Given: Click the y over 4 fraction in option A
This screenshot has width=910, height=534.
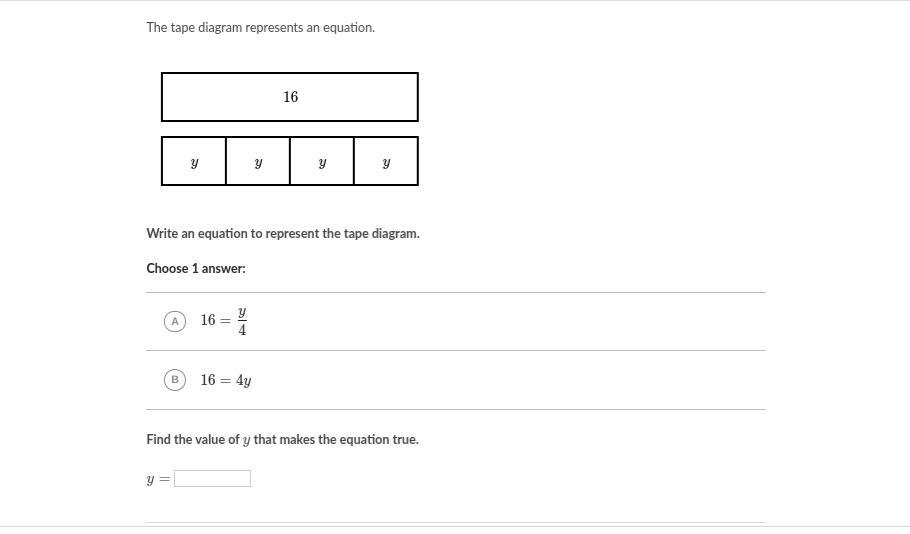Looking at the screenshot, I should 242,321.
